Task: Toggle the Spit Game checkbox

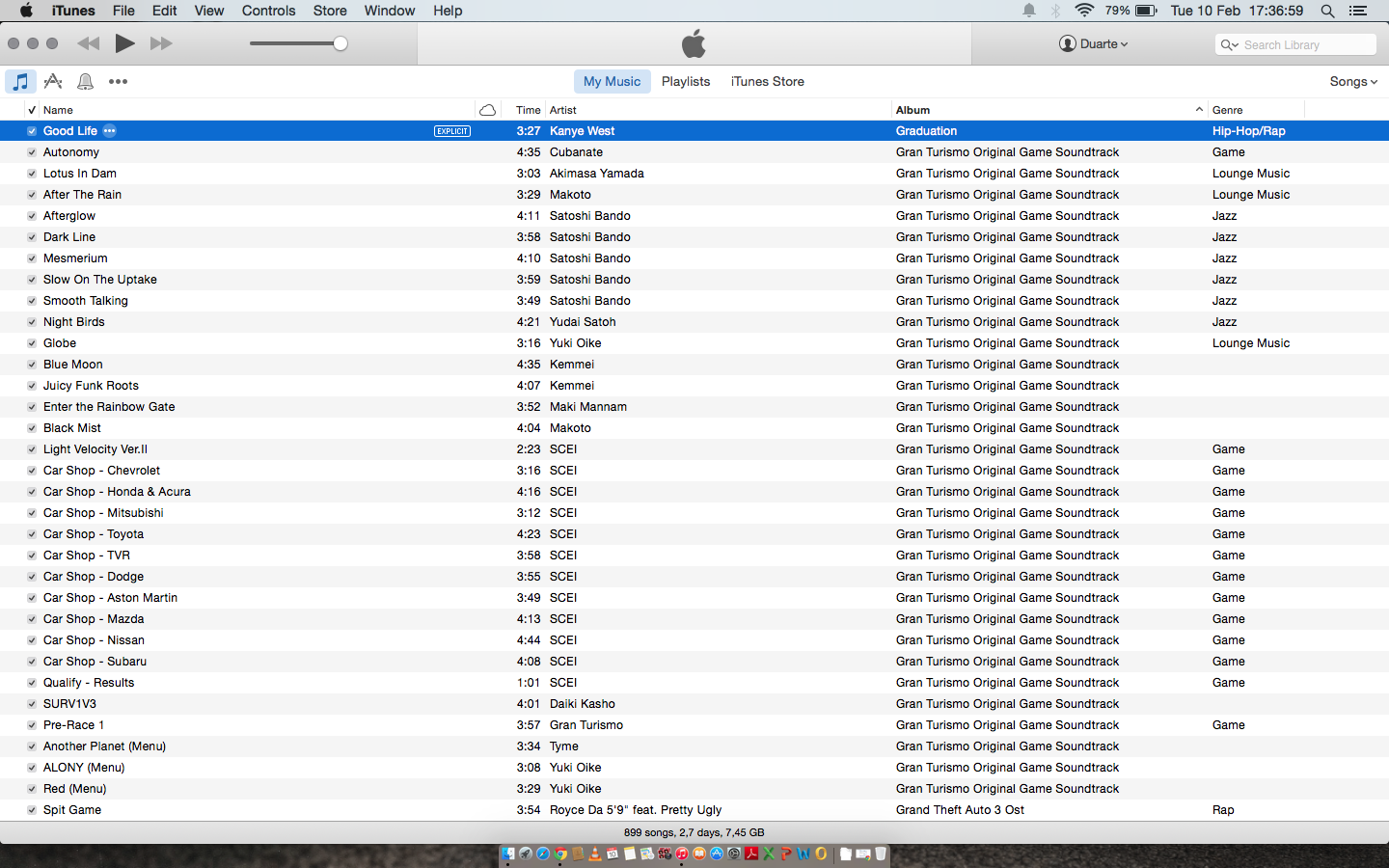Action: pos(32,810)
